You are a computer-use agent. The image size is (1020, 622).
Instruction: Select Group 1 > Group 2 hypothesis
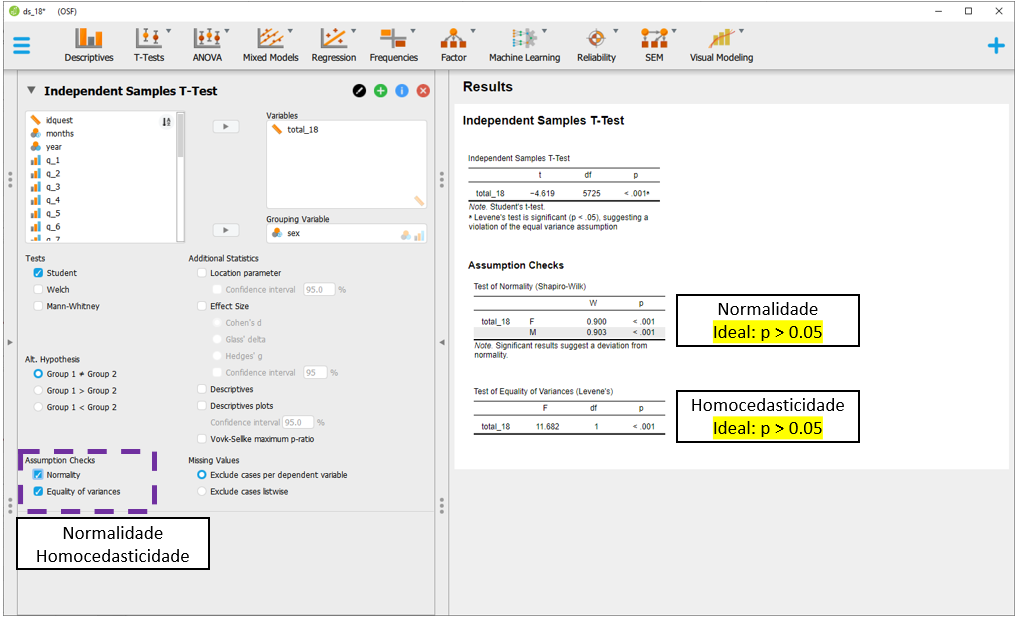click(x=39, y=390)
